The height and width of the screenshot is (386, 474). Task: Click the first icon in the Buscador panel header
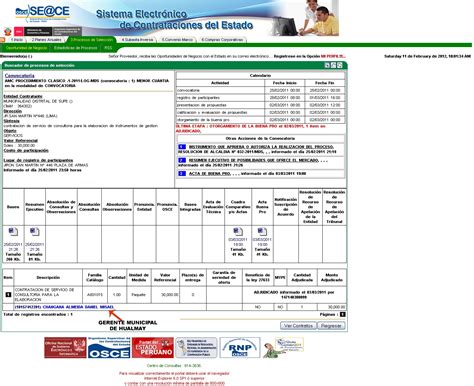327,65
